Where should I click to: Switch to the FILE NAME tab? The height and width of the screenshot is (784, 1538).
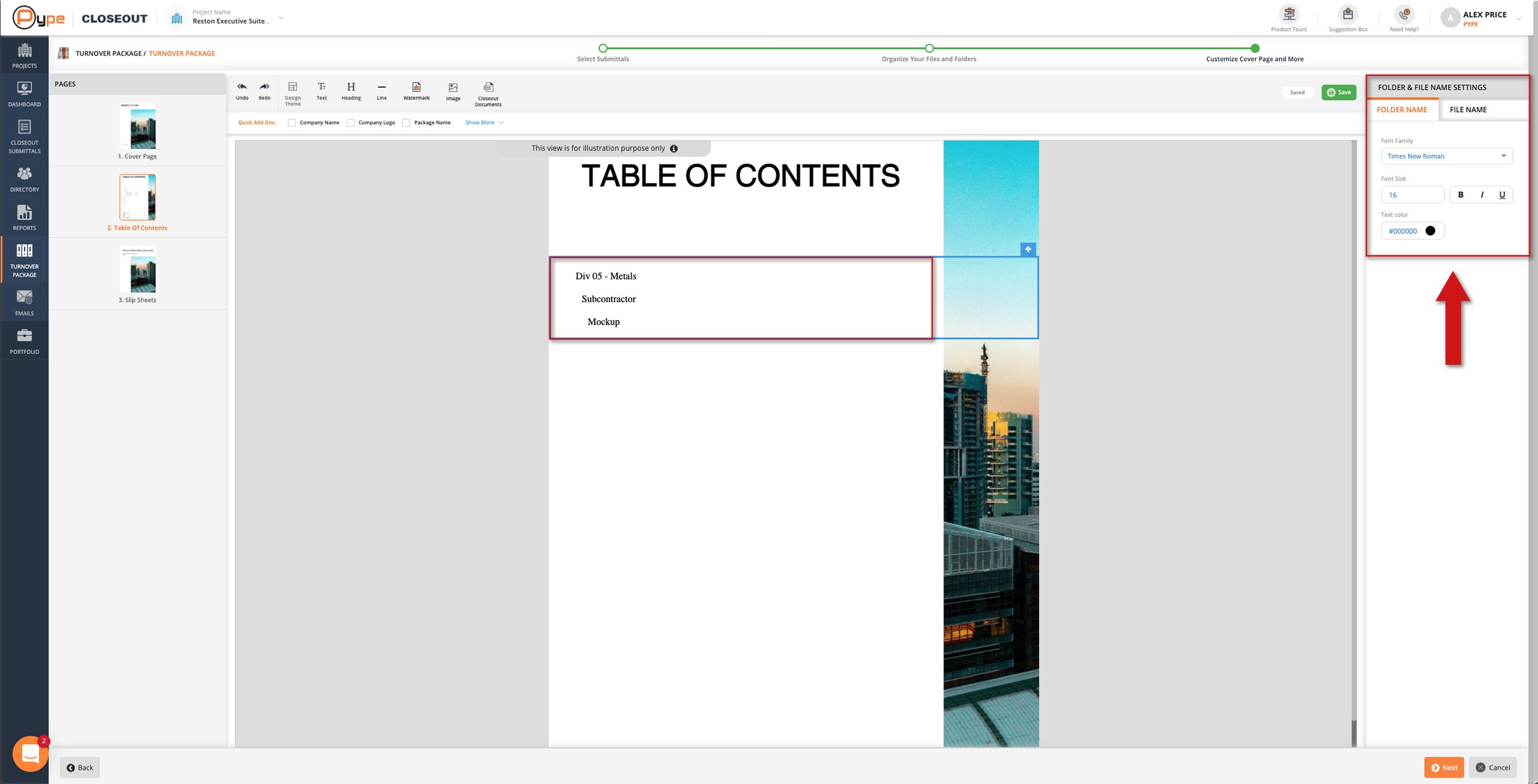[1467, 110]
